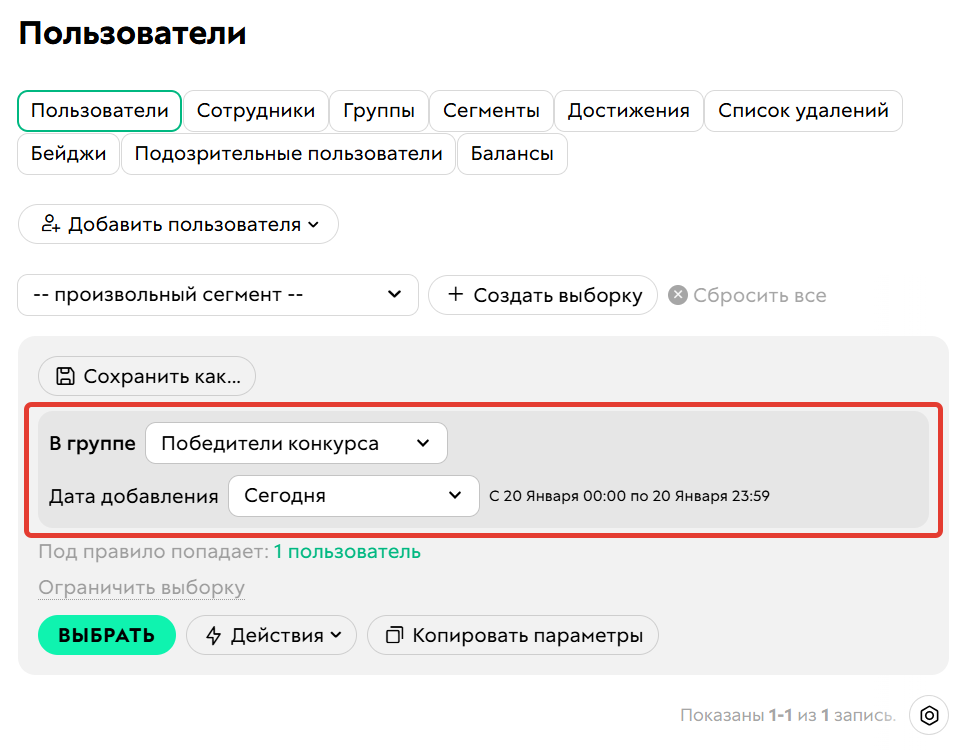Click the X icon next to «Сбросить все»

(678, 294)
